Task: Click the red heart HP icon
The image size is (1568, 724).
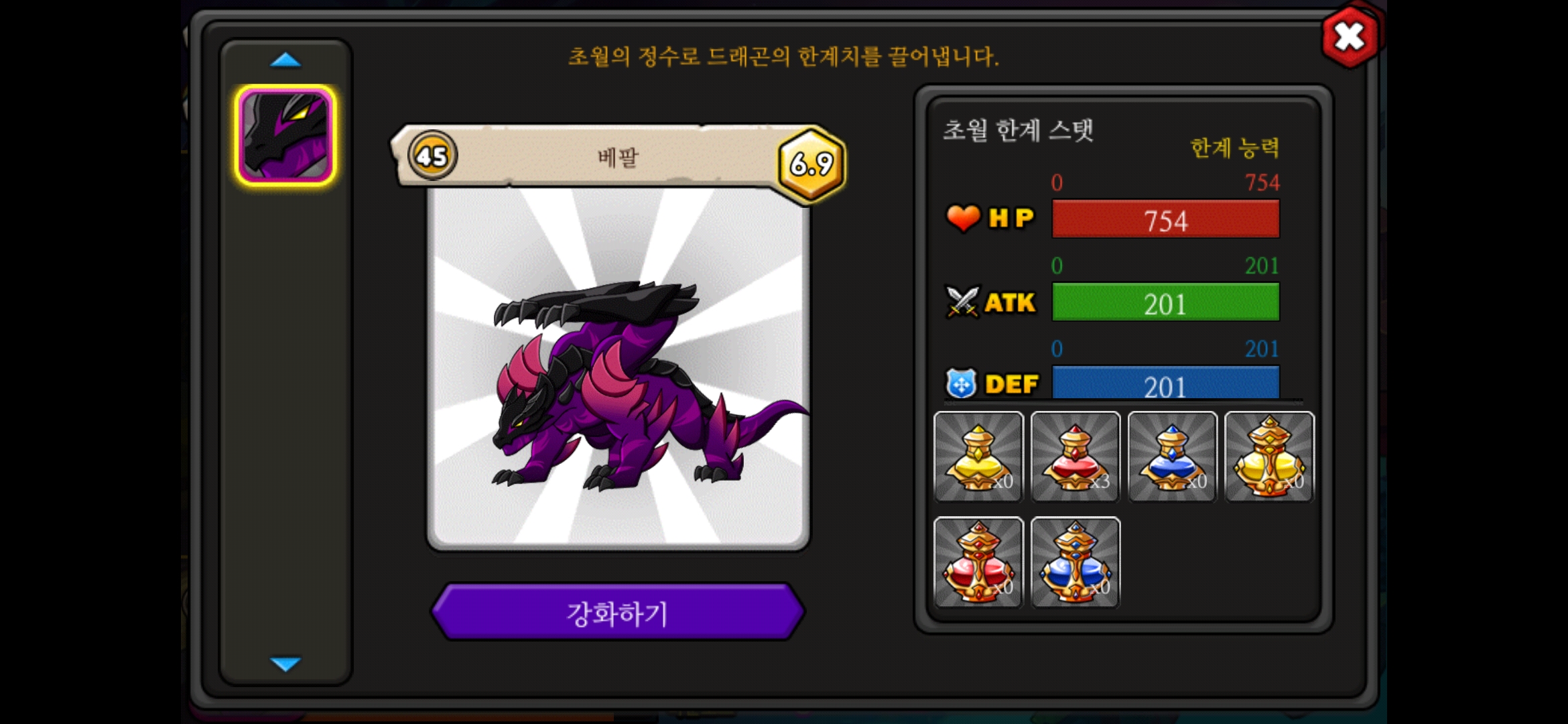Action: click(x=963, y=218)
